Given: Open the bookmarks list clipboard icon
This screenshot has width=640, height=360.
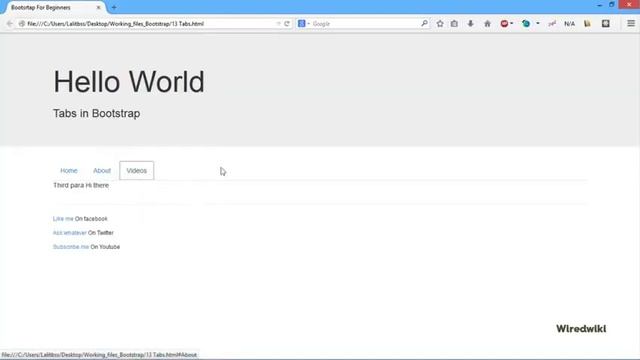Looking at the screenshot, I should pos(454,24).
